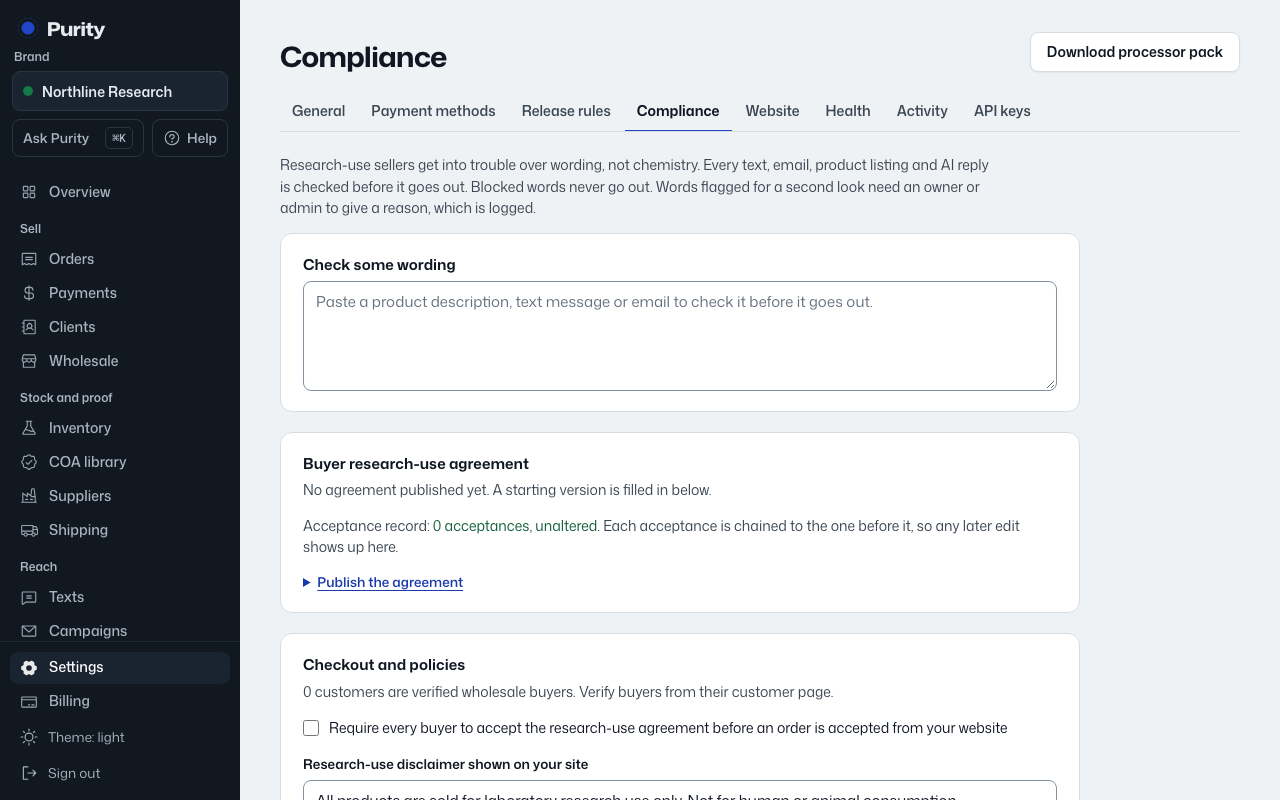1280x800 pixels.
Task: Click the Help question mark icon
Action: coord(172,138)
